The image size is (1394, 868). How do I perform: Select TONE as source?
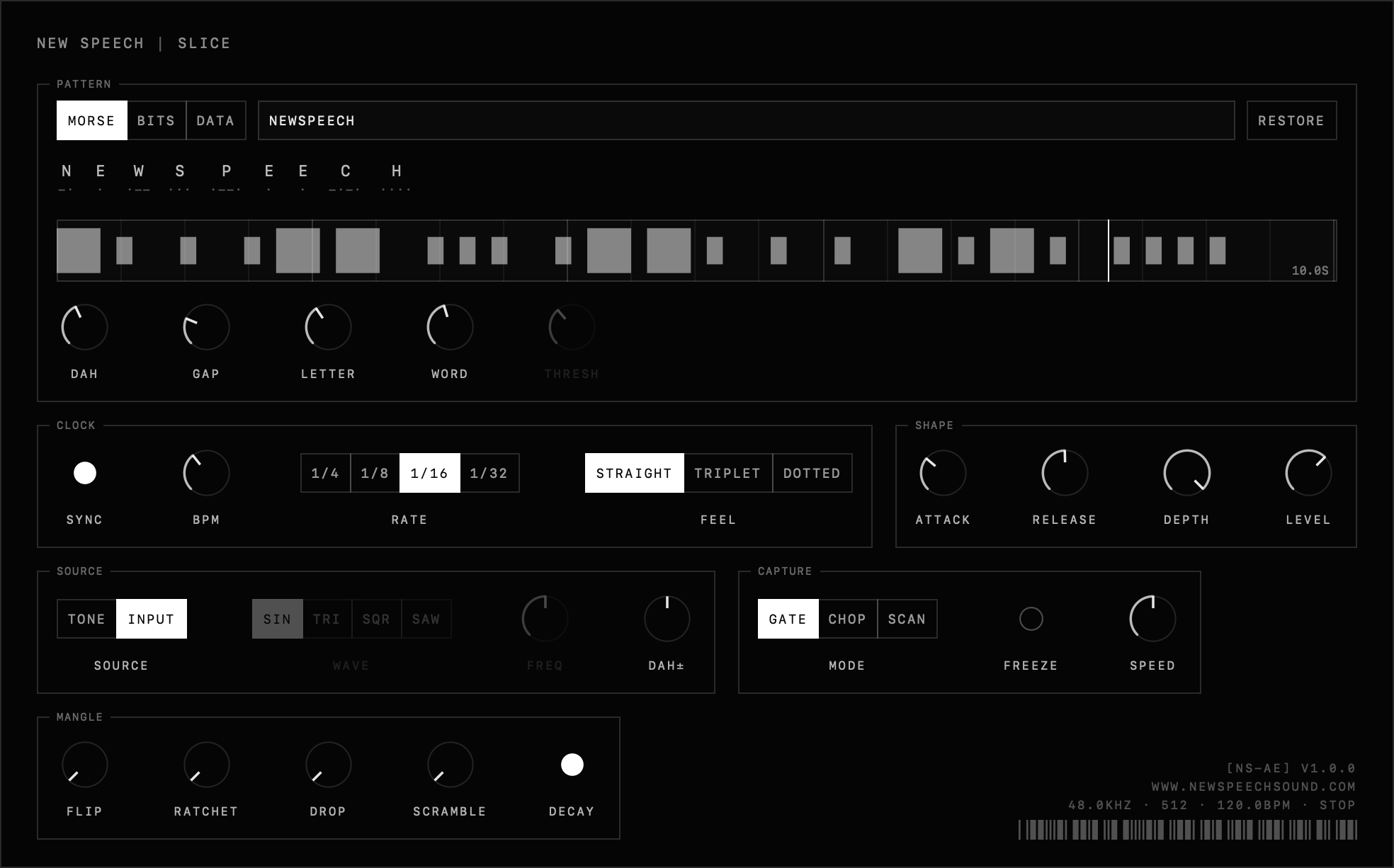(86, 619)
